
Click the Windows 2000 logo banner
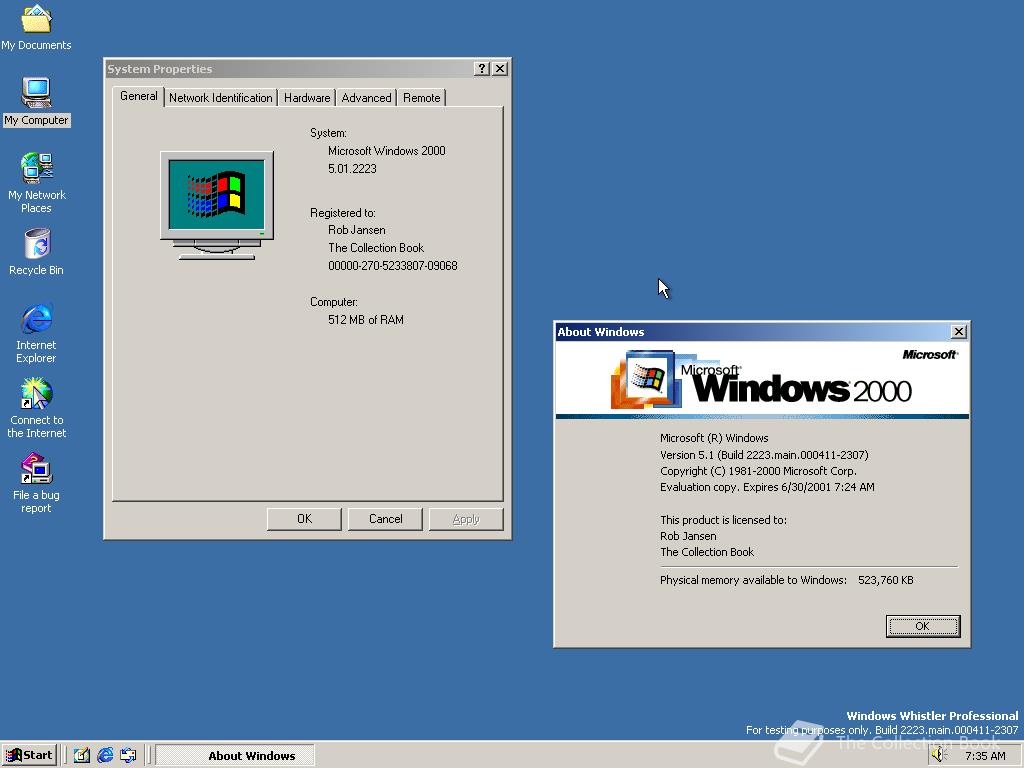coord(762,378)
